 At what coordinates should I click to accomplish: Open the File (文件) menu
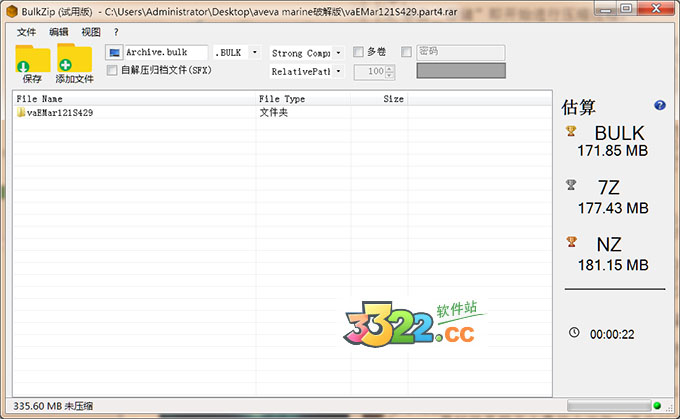tap(26, 32)
